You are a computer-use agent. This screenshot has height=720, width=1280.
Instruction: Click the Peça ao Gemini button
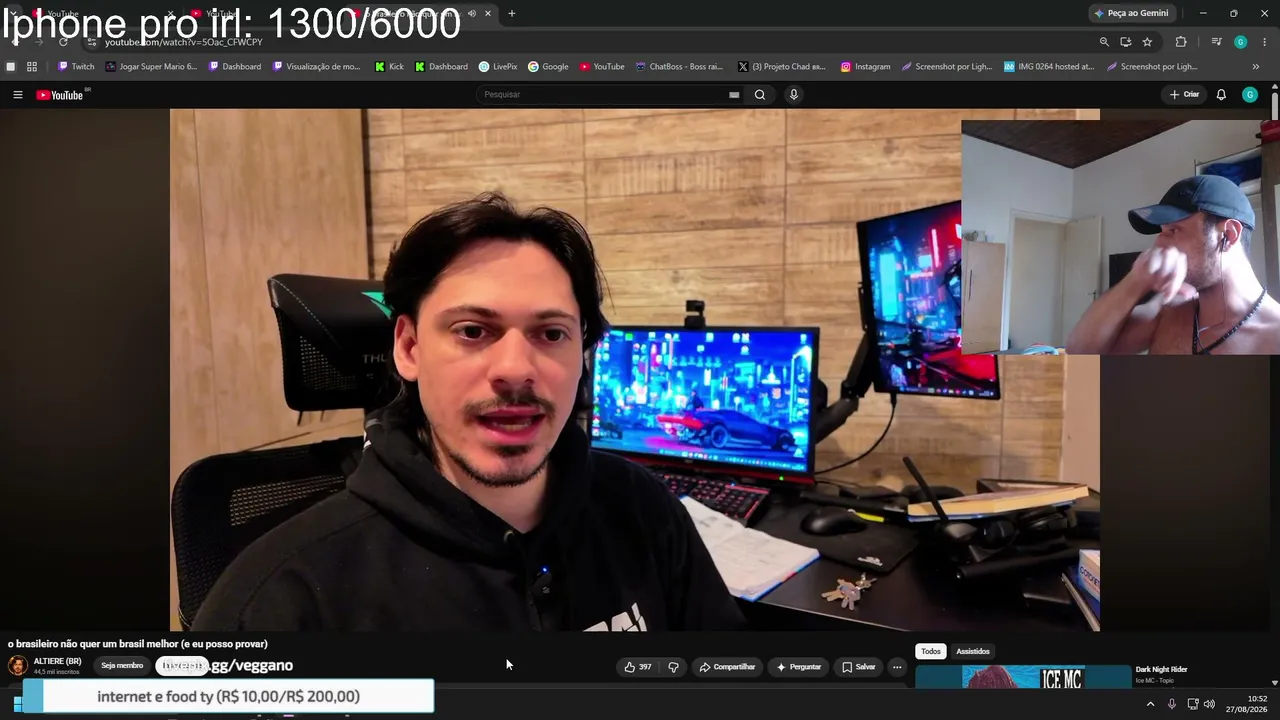click(1131, 13)
